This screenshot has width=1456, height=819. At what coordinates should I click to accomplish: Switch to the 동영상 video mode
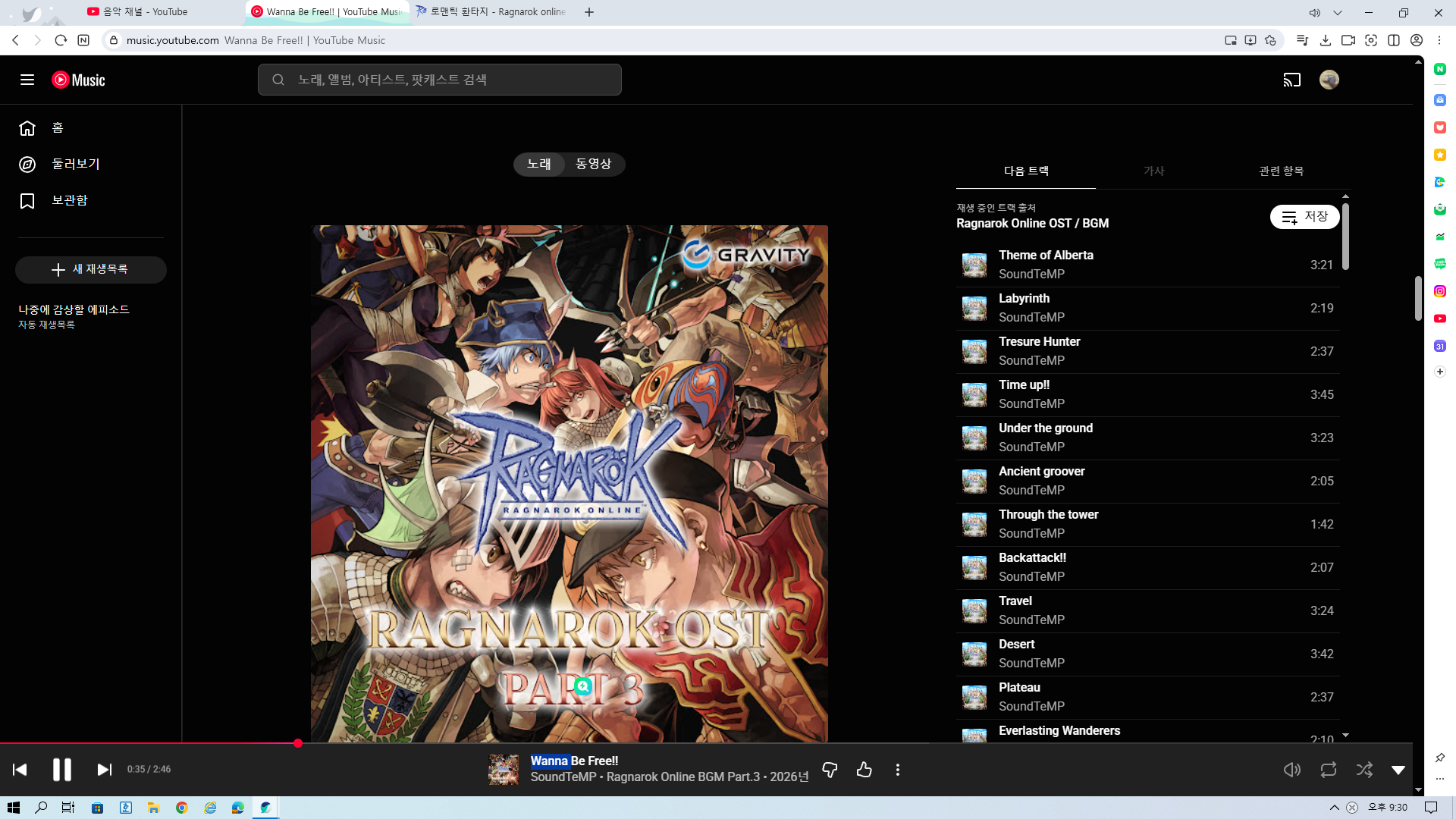point(593,164)
